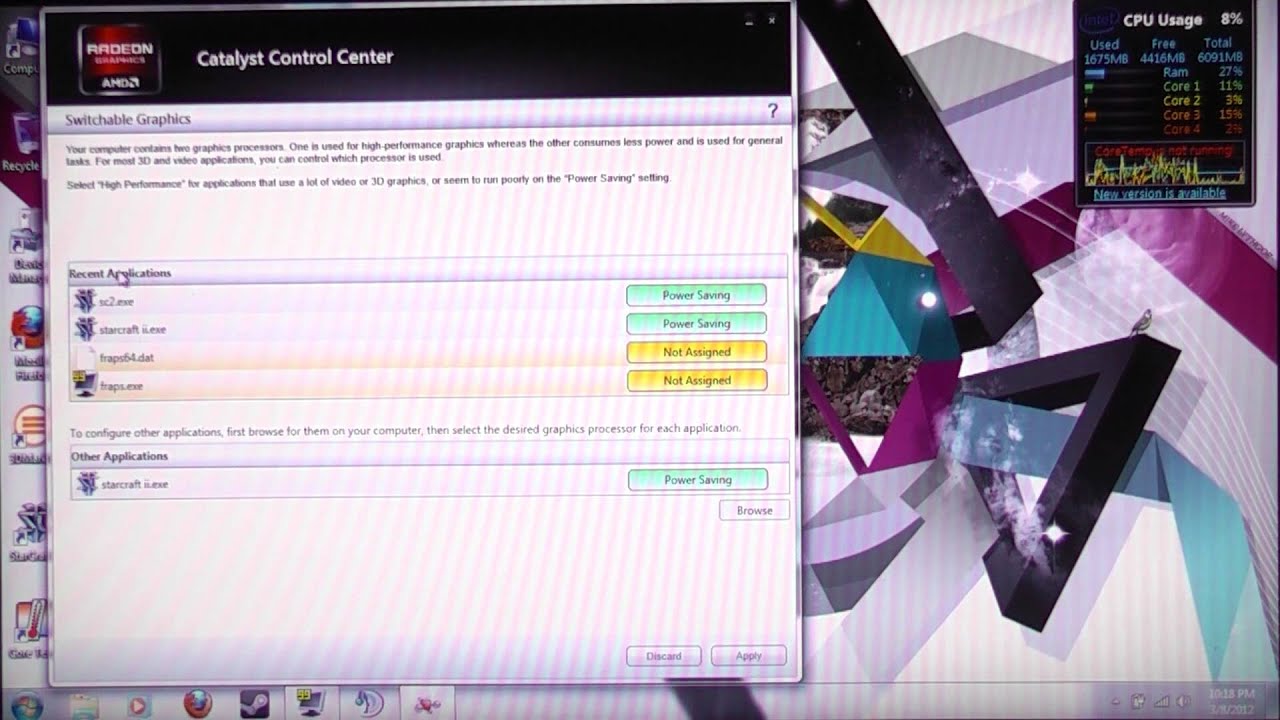Click the Catalyst Control Center title text
Viewport: 1280px width, 720px height.
(x=295, y=58)
